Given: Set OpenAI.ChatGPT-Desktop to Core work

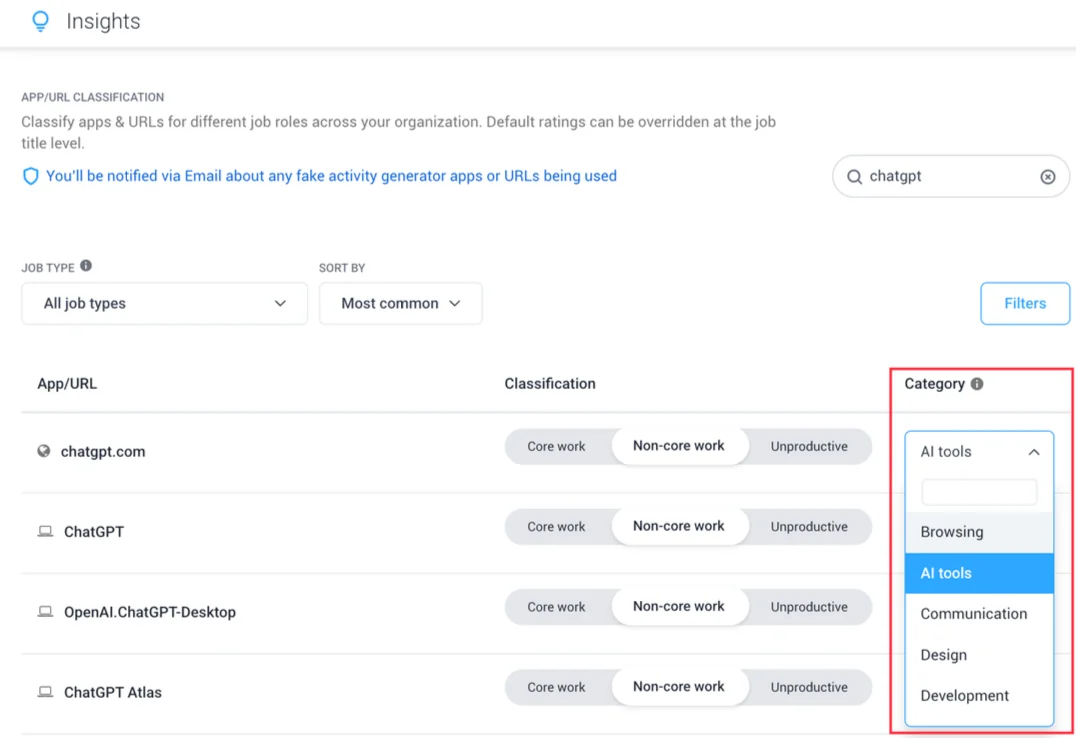Looking at the screenshot, I should [x=556, y=607].
